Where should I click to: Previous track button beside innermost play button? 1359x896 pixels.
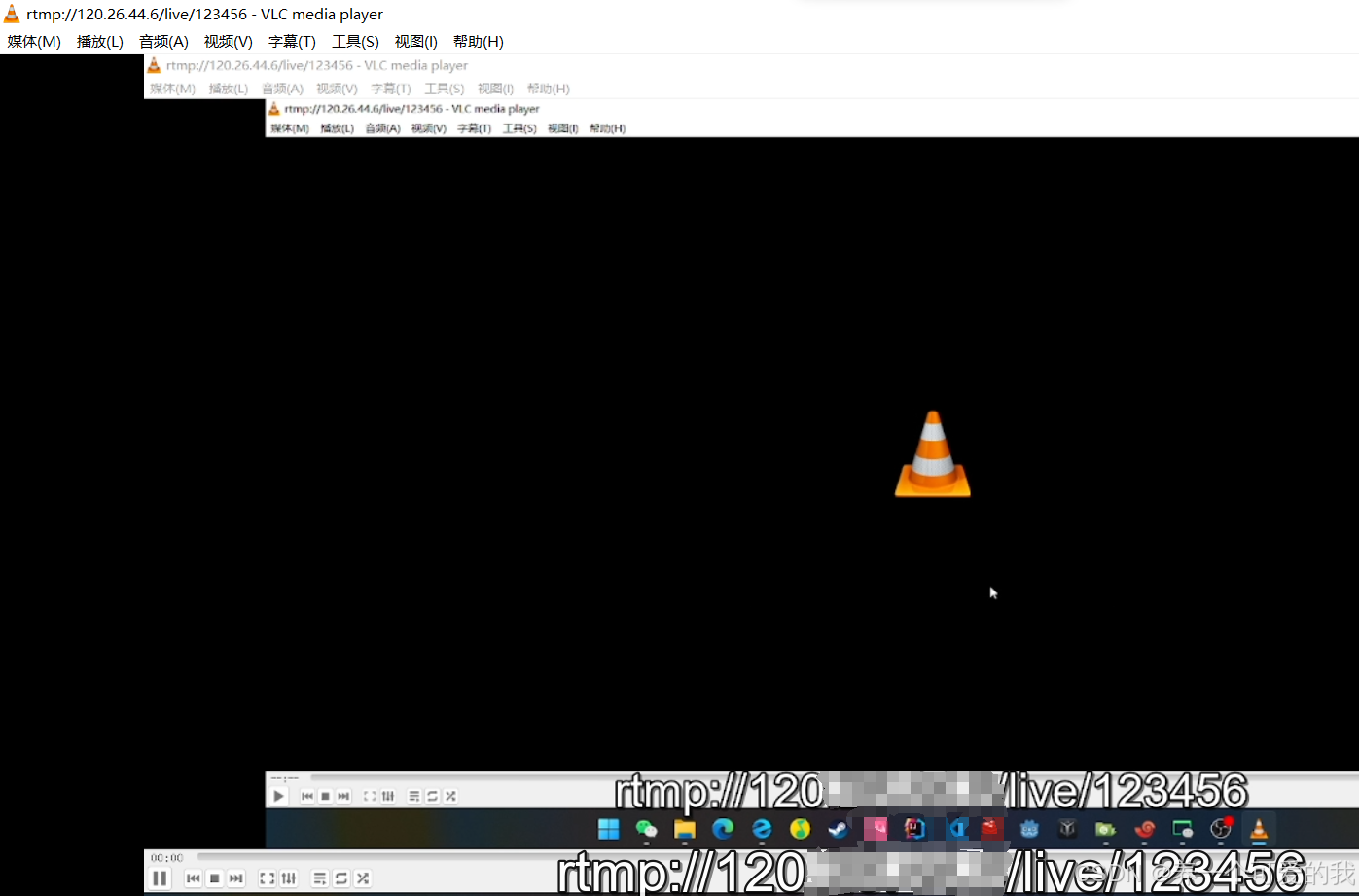coord(307,796)
